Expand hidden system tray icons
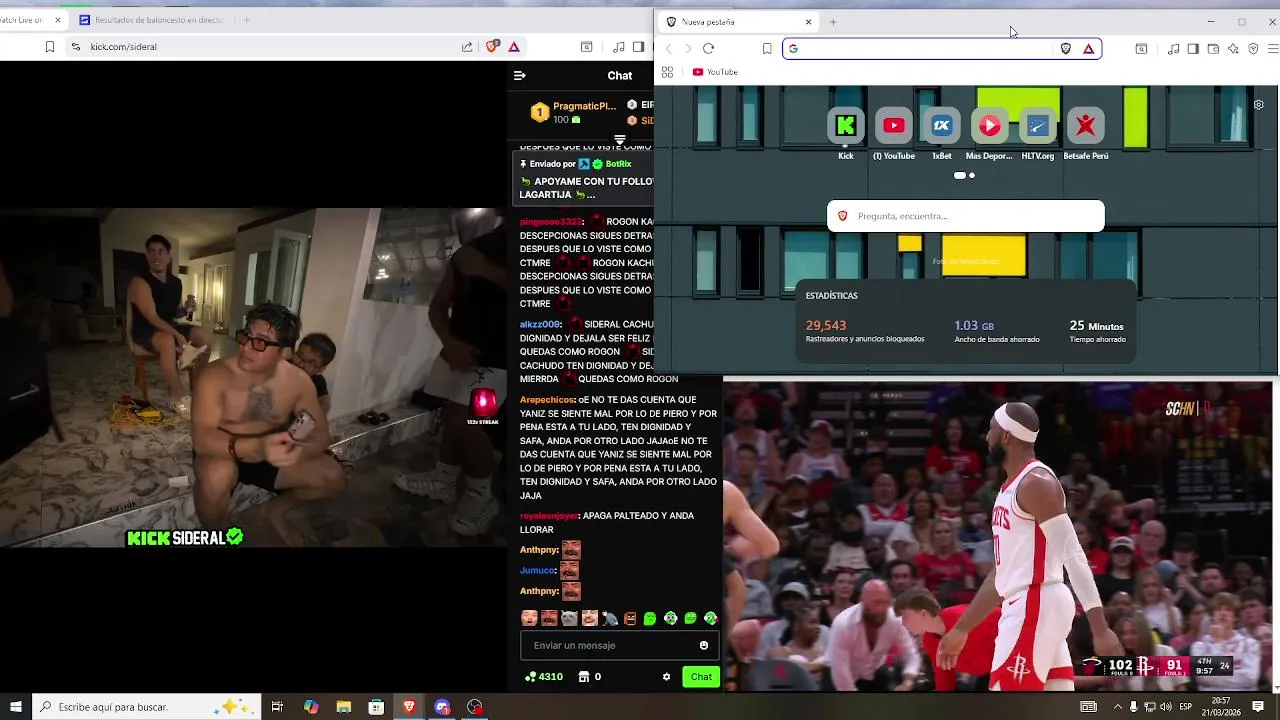 pos(1117,707)
